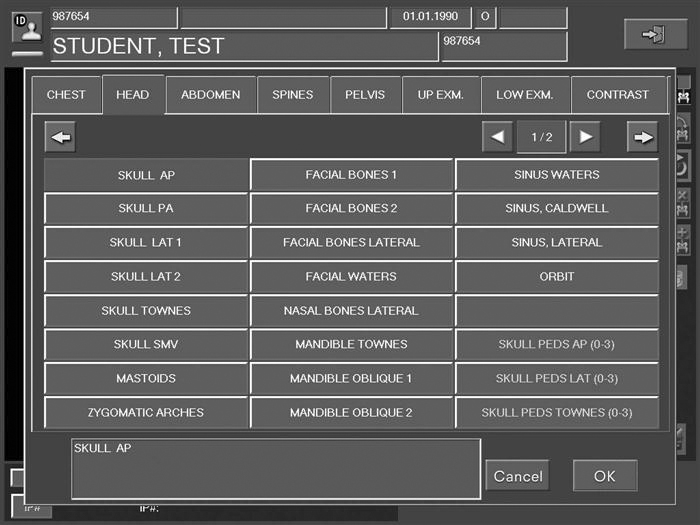Open the ABDOMEN tab

coord(210,95)
